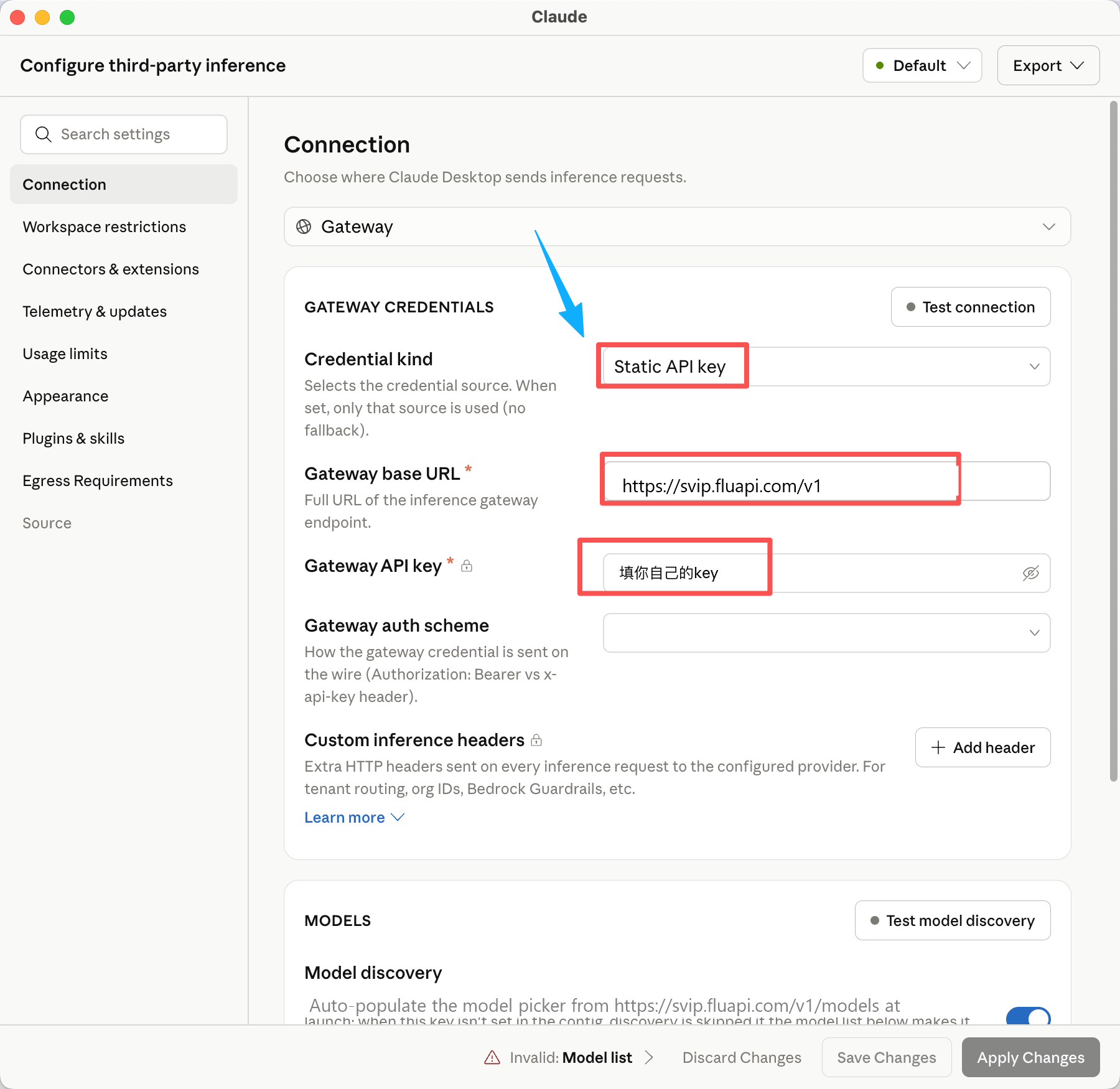Click the Test connection button
Image resolution: width=1120 pixels, height=1089 pixels.
(971, 307)
